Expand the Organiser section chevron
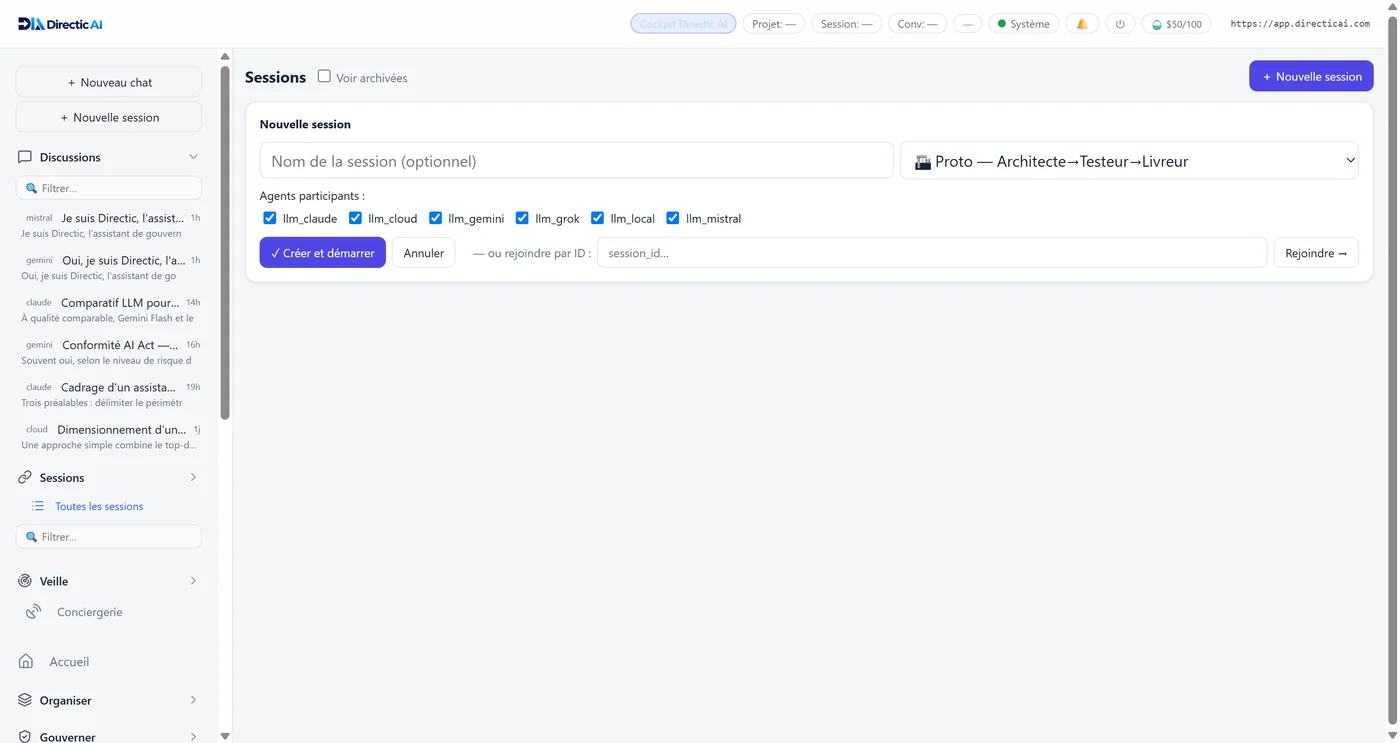Image resolution: width=1400 pixels, height=743 pixels. 193,700
